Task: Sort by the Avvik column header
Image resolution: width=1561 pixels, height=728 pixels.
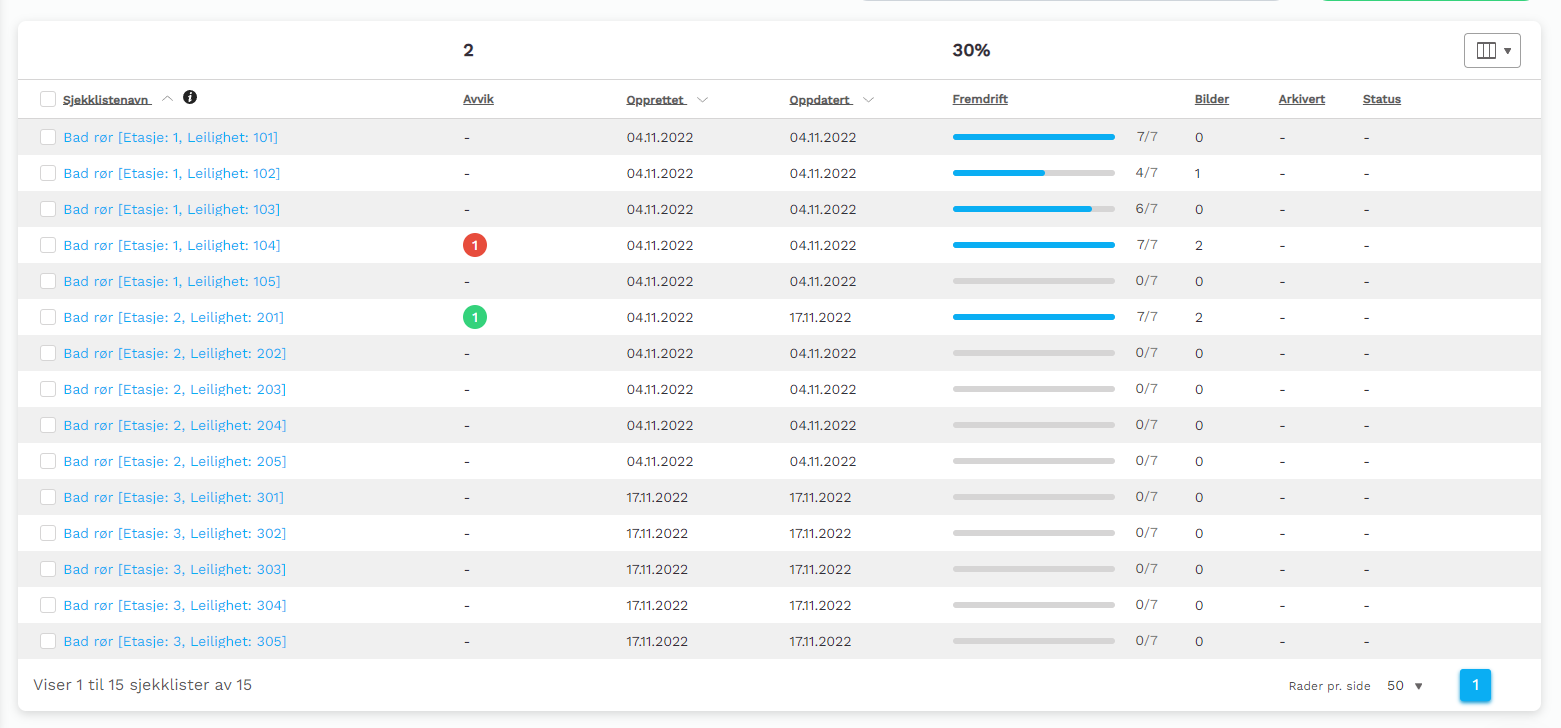Action: pyautogui.click(x=478, y=99)
